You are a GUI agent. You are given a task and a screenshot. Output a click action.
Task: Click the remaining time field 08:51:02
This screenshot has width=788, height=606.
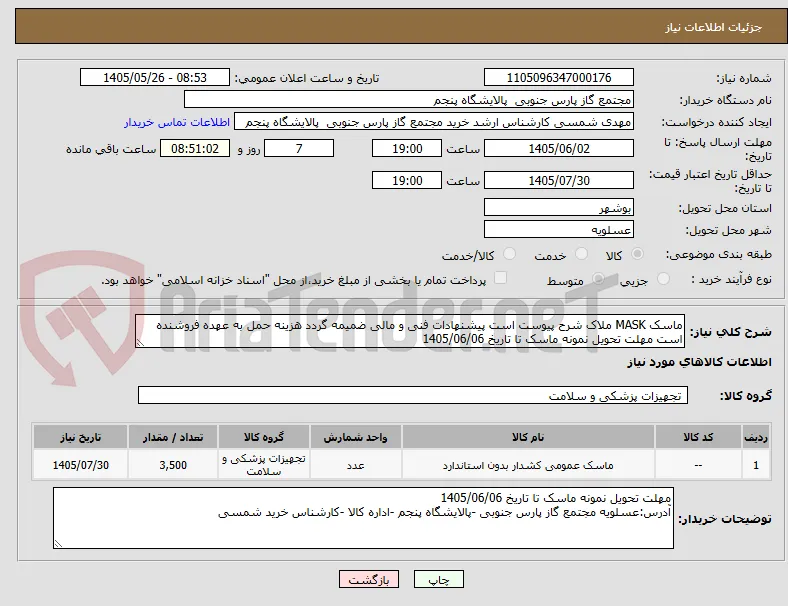point(195,149)
